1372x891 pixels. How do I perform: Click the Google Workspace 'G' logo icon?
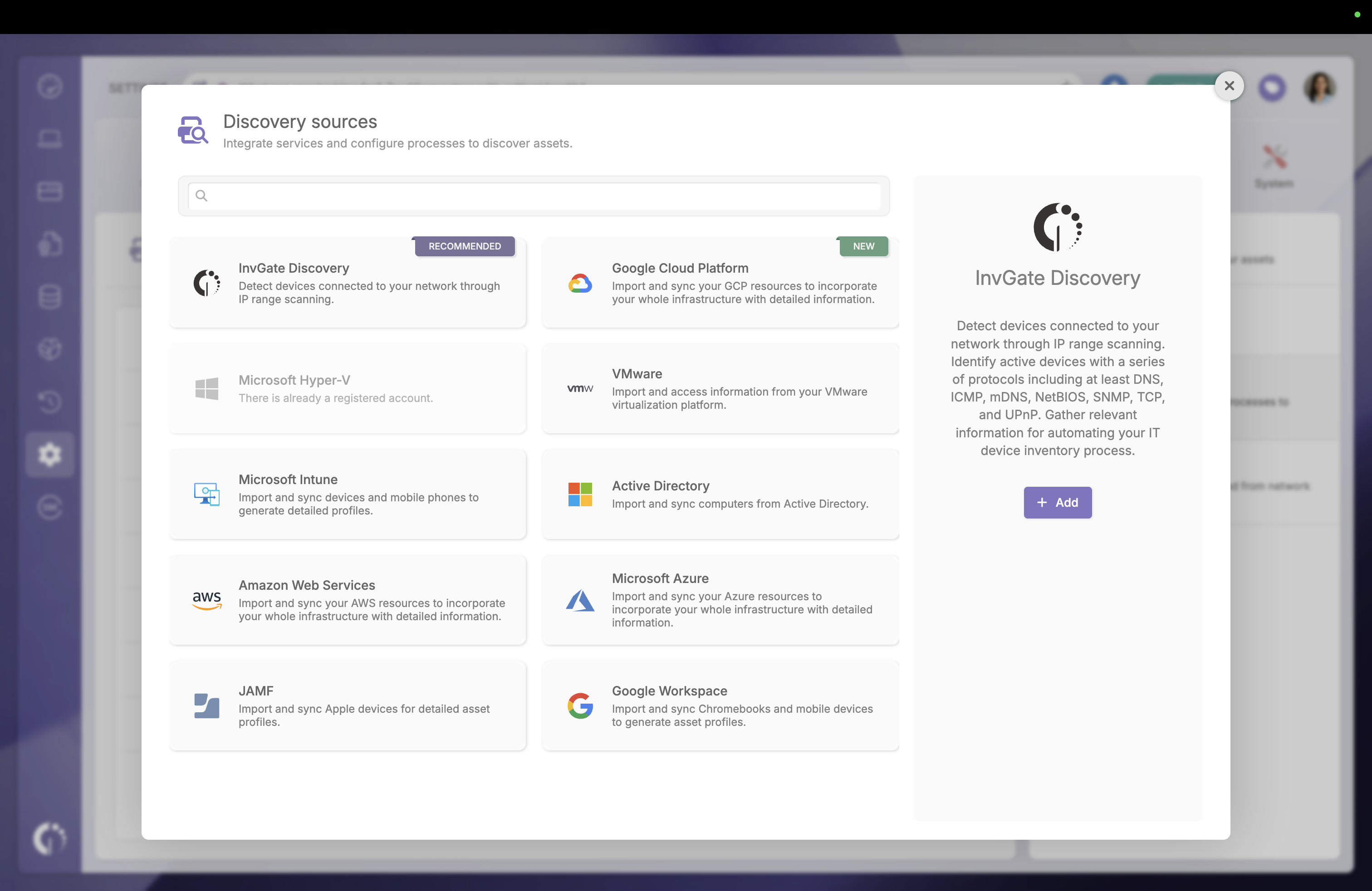point(580,705)
